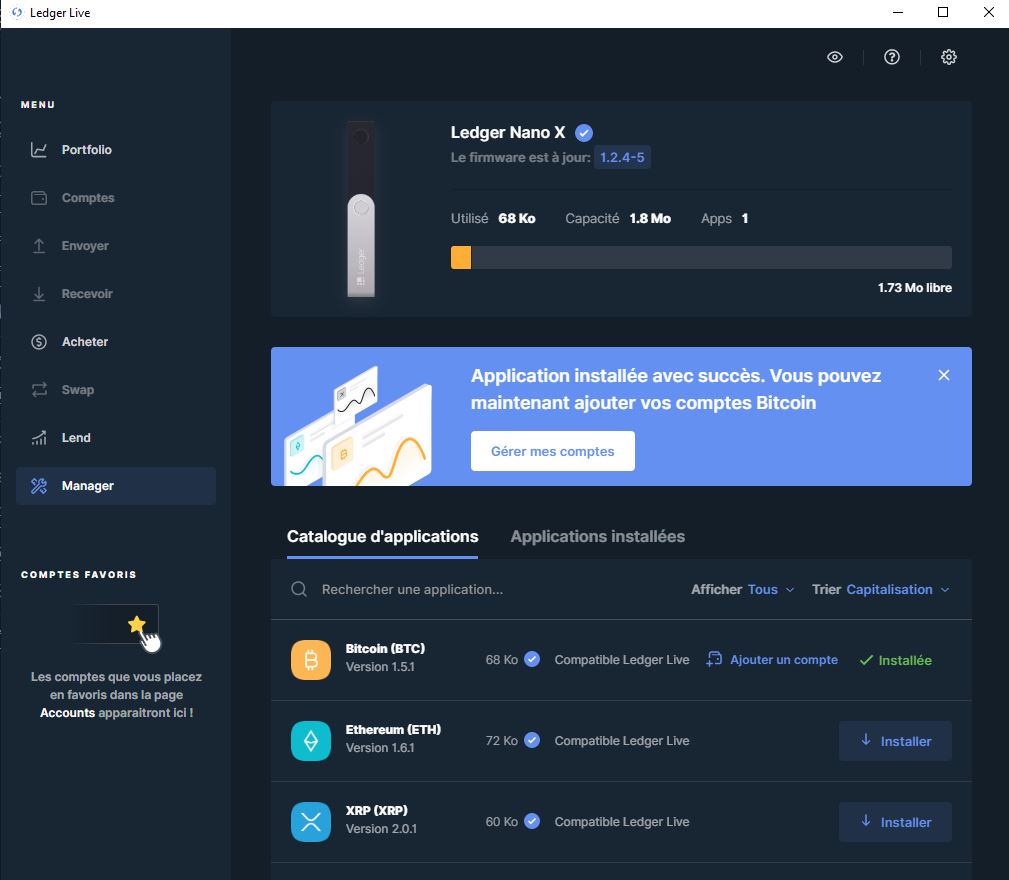Click the Acheter dollar coin icon
Viewport: 1009px width, 880px height.
[39, 342]
